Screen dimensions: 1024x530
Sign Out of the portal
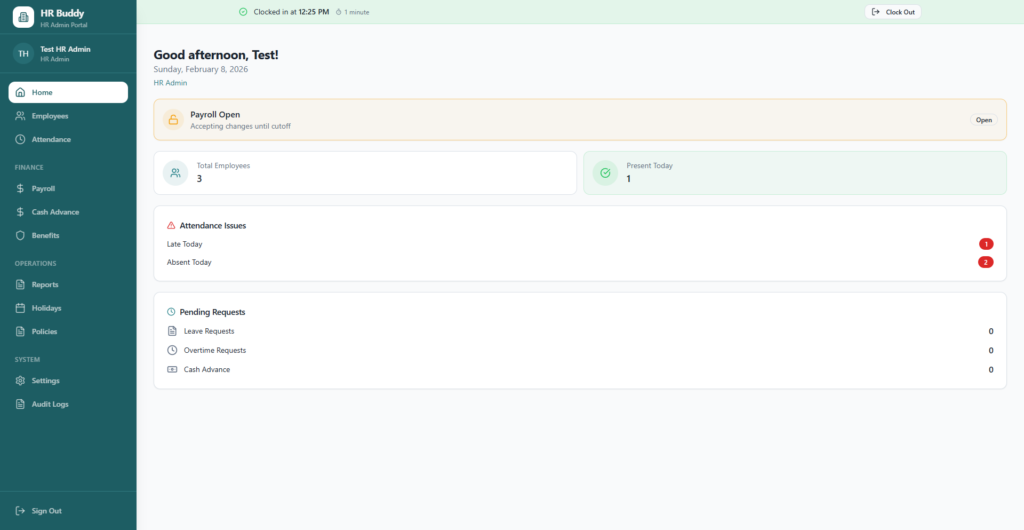(x=46, y=511)
